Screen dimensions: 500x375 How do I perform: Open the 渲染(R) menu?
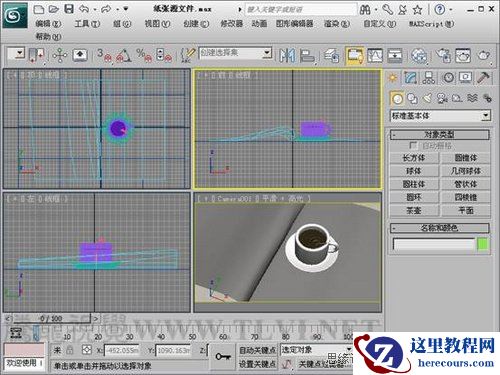[337, 24]
